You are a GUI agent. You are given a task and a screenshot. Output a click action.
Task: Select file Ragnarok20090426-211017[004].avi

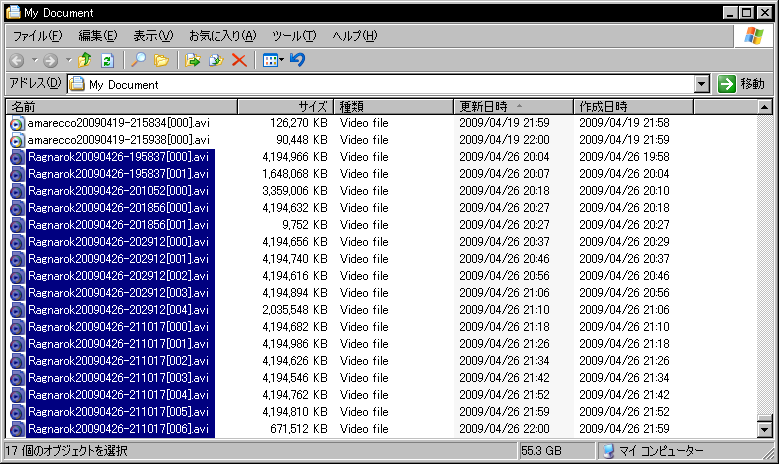(x=120, y=394)
